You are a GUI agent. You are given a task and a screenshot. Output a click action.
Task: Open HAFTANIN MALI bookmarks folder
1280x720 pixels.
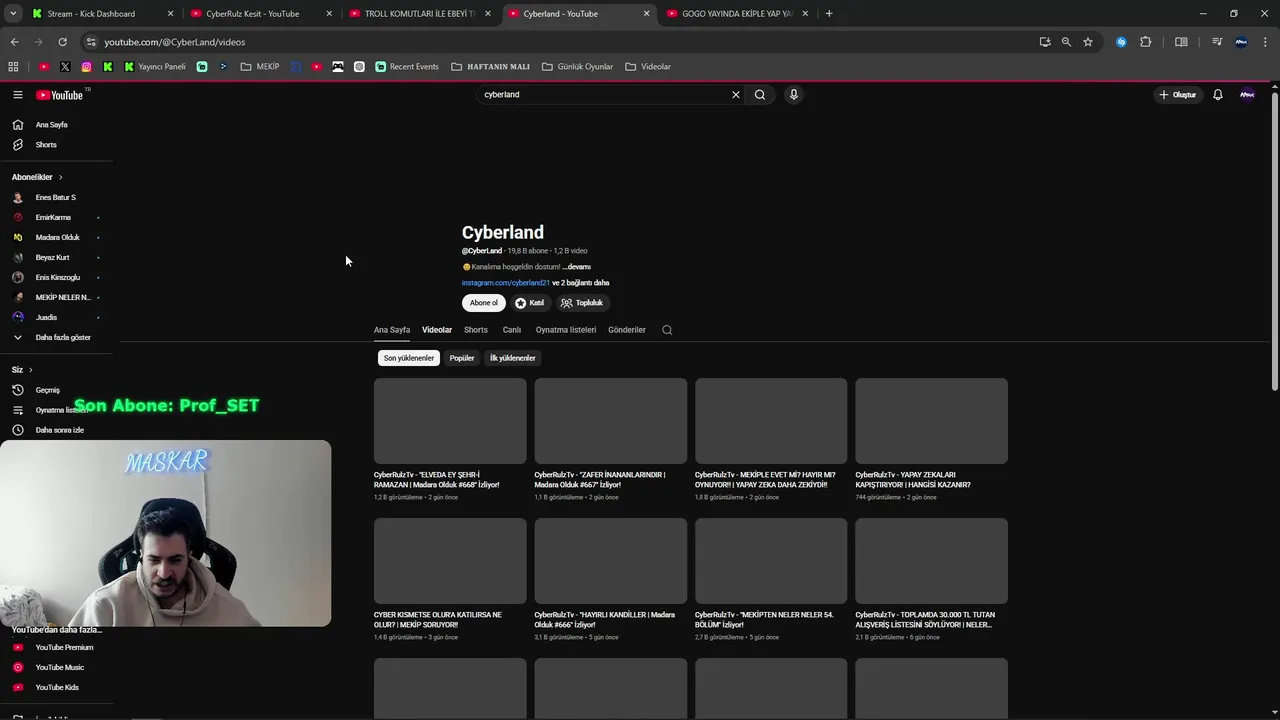(x=490, y=67)
